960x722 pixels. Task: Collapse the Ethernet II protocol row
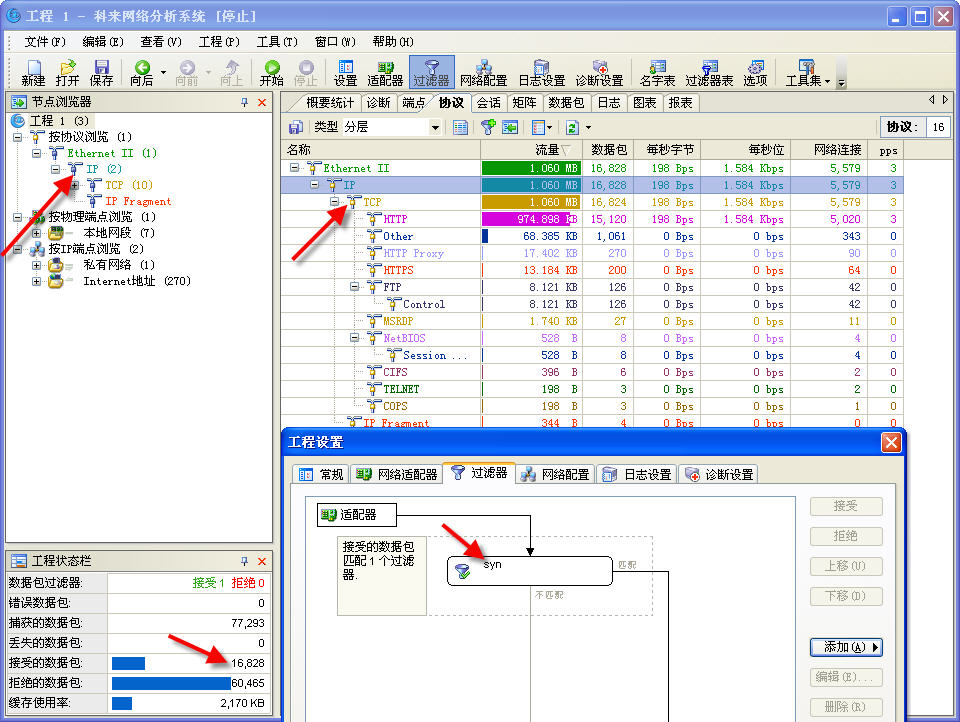pos(295,168)
